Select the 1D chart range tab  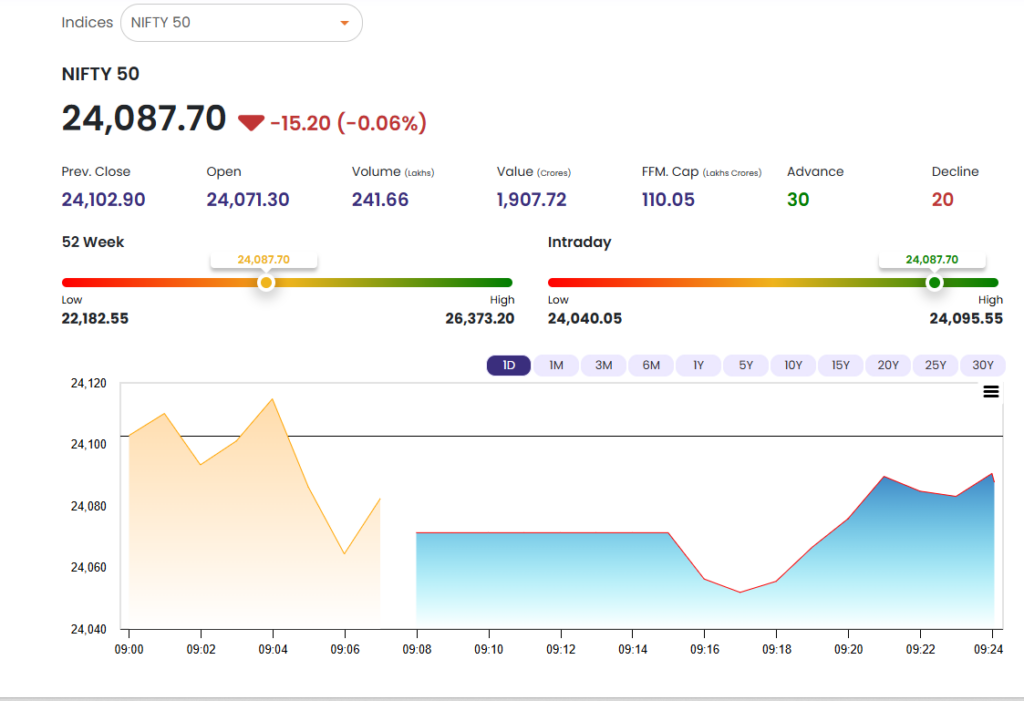pos(509,365)
